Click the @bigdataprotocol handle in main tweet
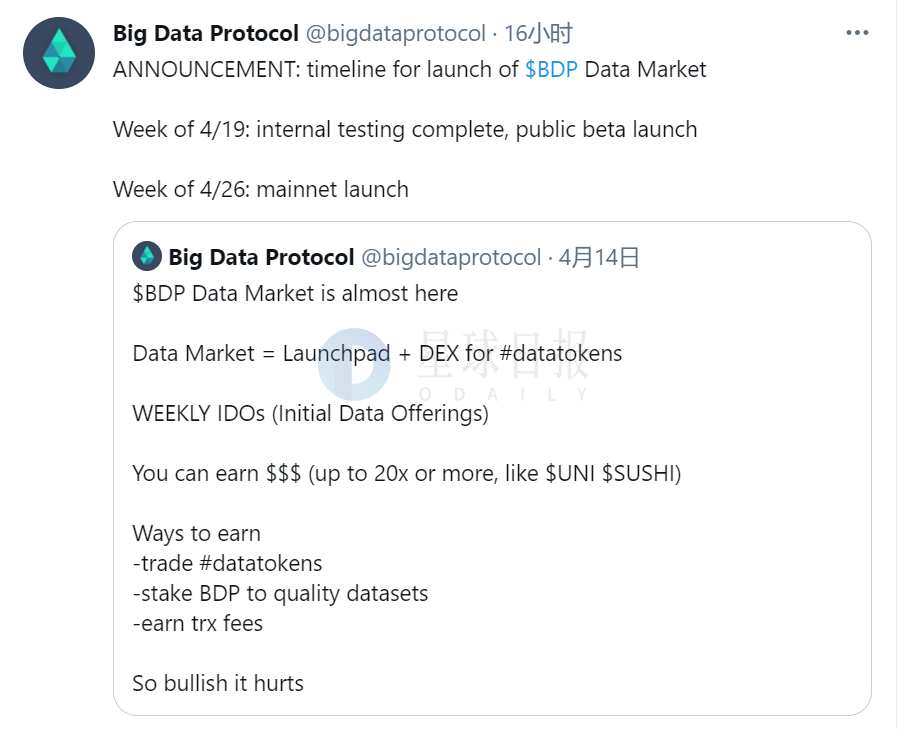Viewport: 907px width, 729px height. click(x=395, y=33)
